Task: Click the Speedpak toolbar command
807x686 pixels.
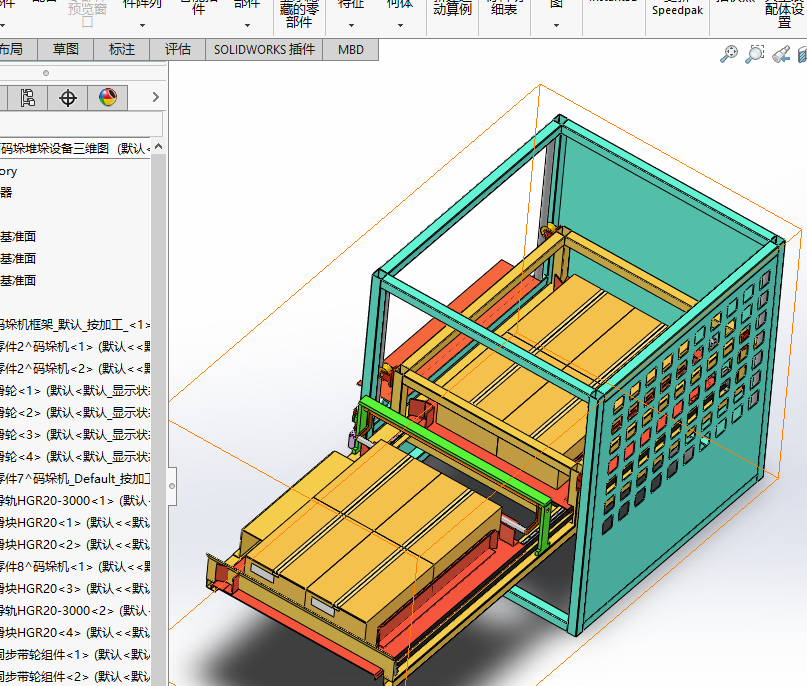Action: (678, 10)
